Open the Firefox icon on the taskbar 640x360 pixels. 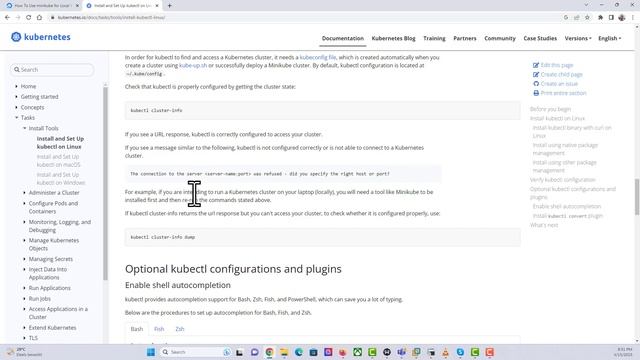click(342, 352)
